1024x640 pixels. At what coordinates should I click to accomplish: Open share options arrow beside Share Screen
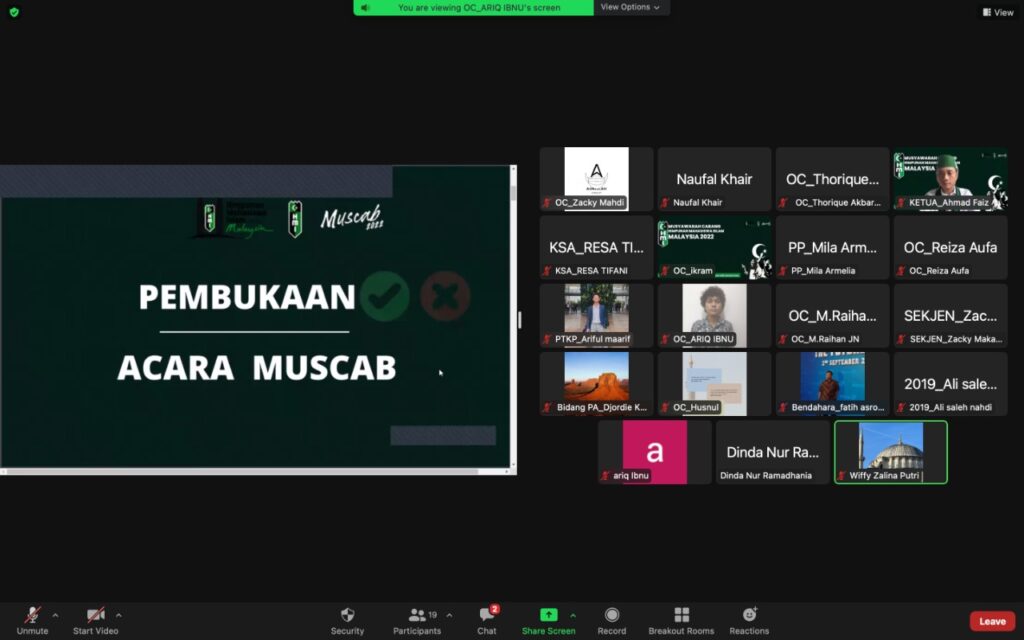click(573, 615)
